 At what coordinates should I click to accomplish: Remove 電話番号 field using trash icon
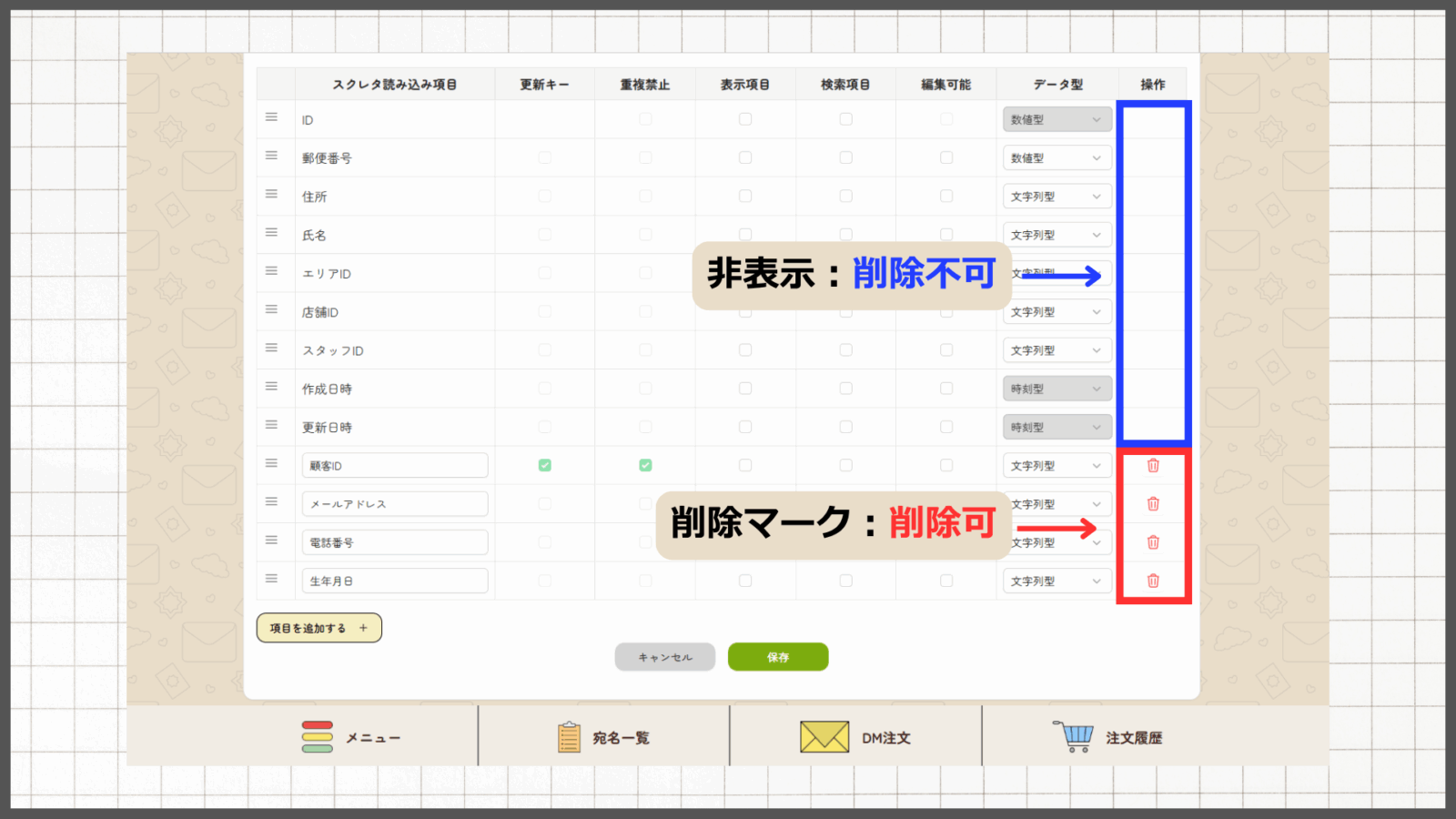[1153, 542]
